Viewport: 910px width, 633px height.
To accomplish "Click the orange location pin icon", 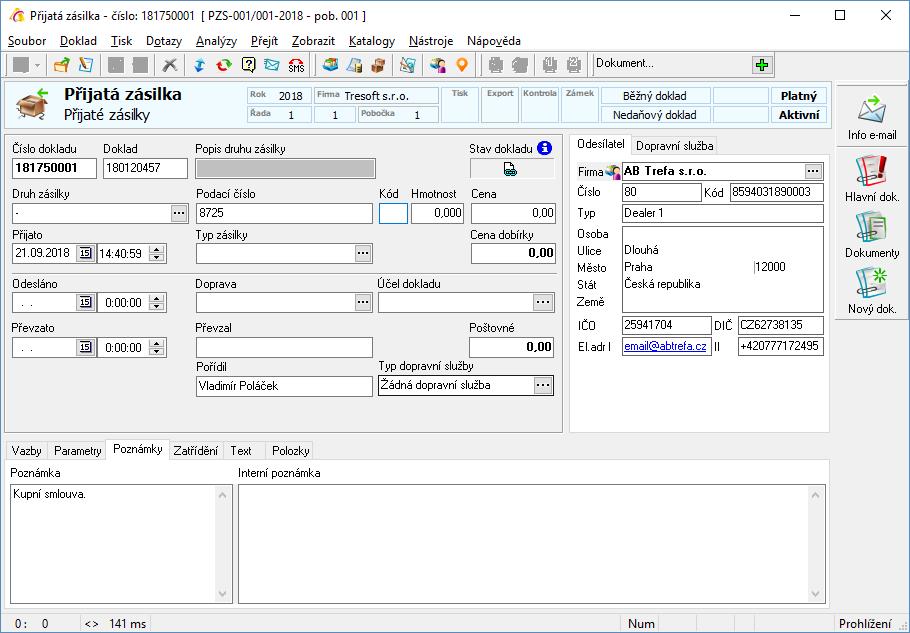I will click(x=462, y=64).
